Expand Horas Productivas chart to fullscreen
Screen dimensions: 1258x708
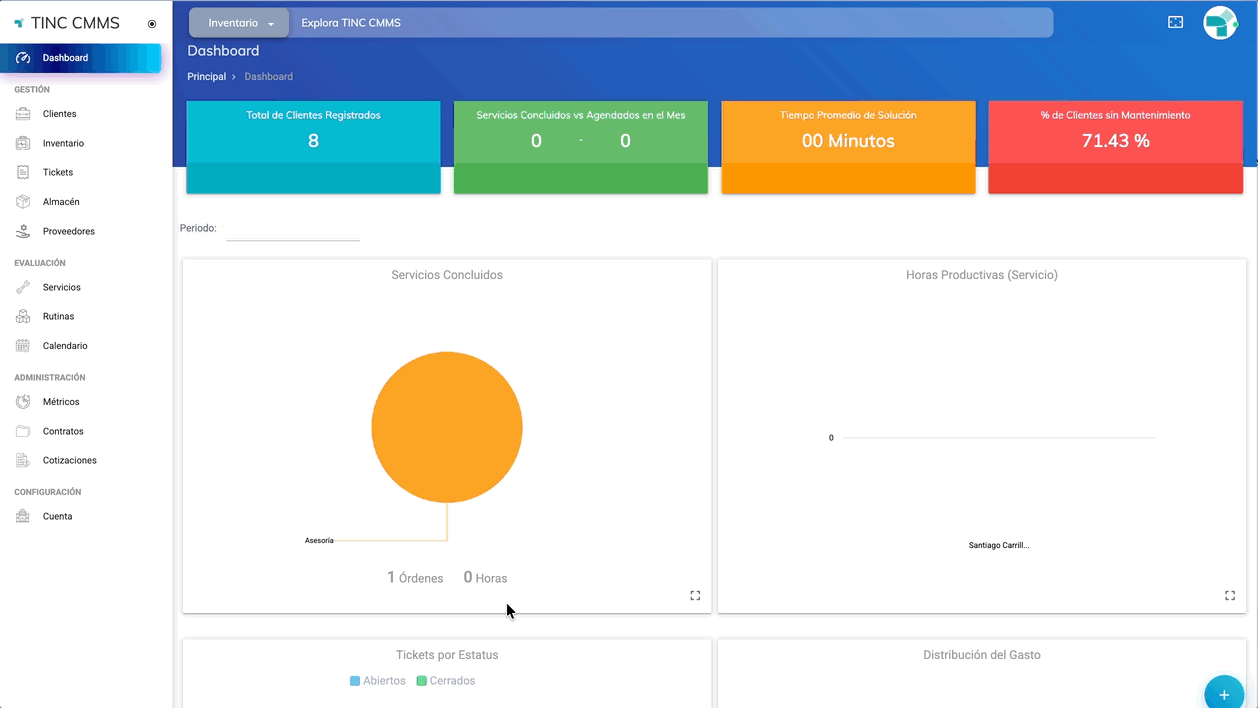tap(1229, 596)
